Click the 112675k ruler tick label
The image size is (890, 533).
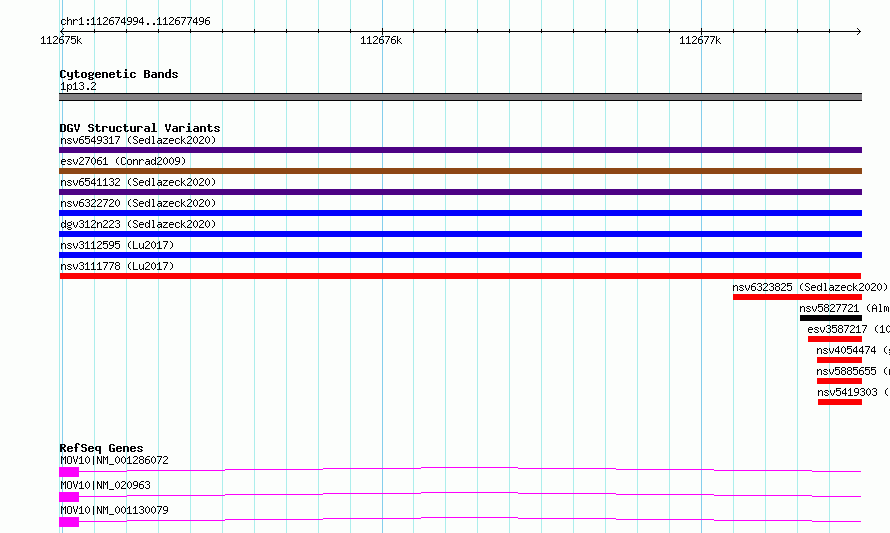pos(61,40)
